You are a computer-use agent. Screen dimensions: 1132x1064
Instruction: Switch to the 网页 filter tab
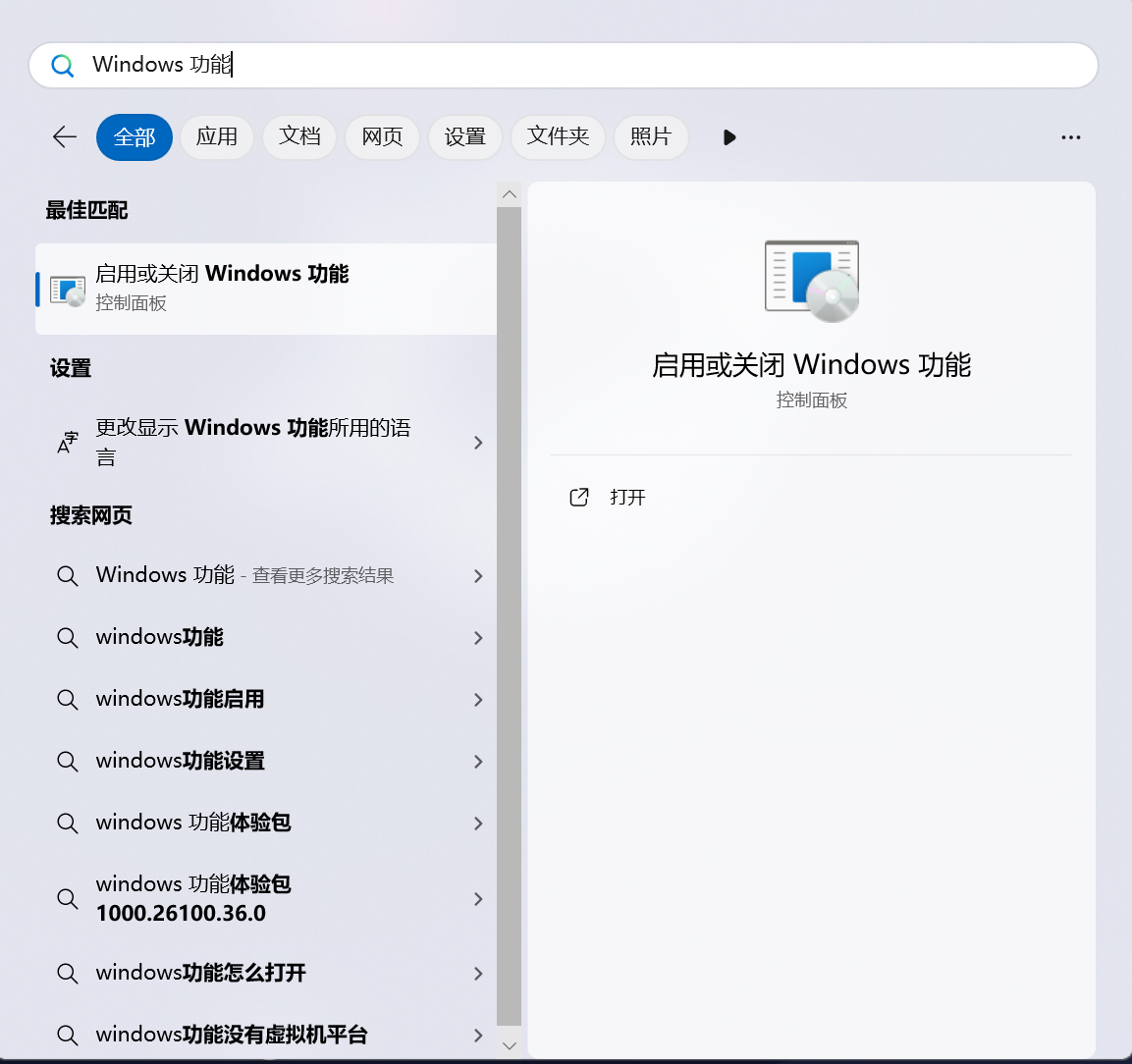382,136
